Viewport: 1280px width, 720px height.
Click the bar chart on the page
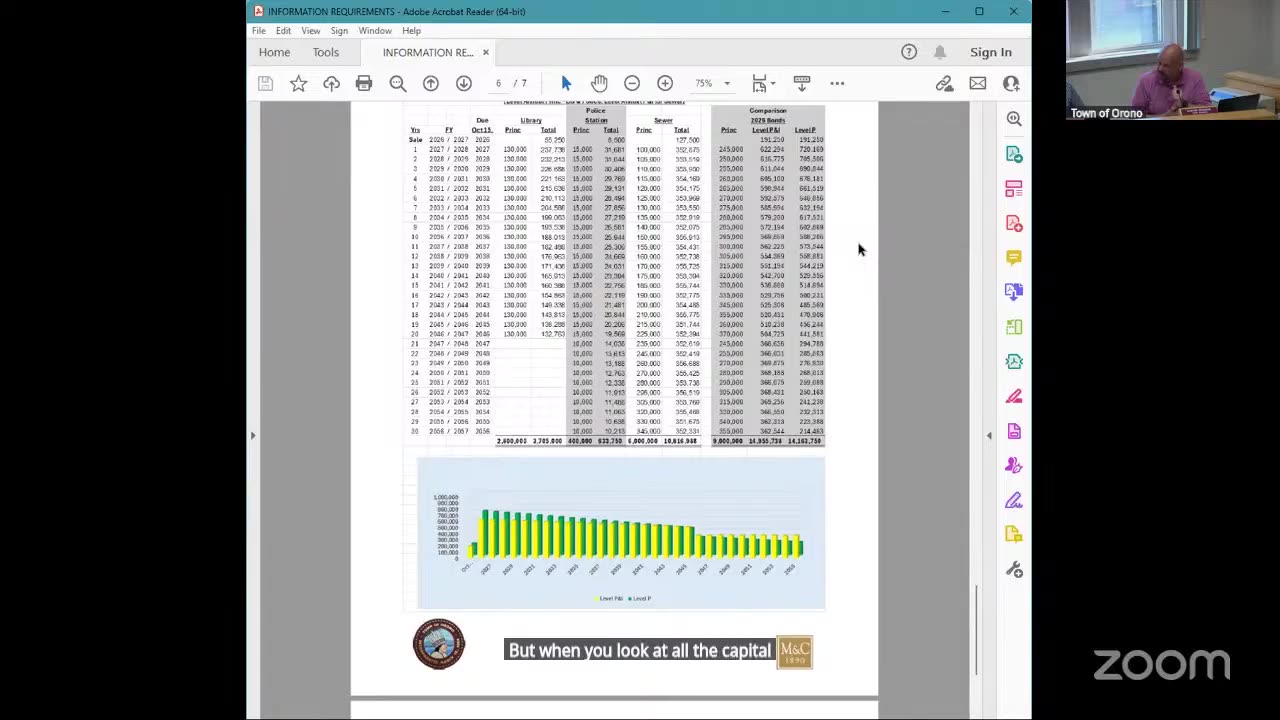coord(620,533)
